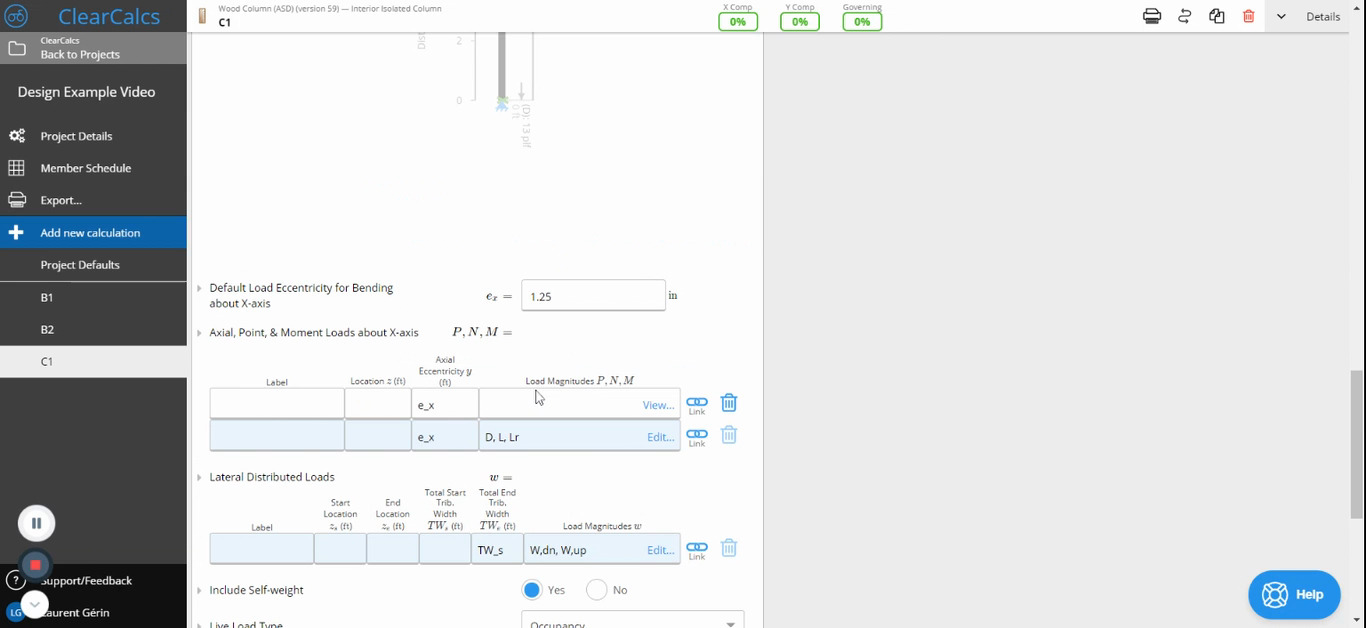Click the TW_s Total End Trib. Width field
1366x628 pixels.
pos(497,549)
